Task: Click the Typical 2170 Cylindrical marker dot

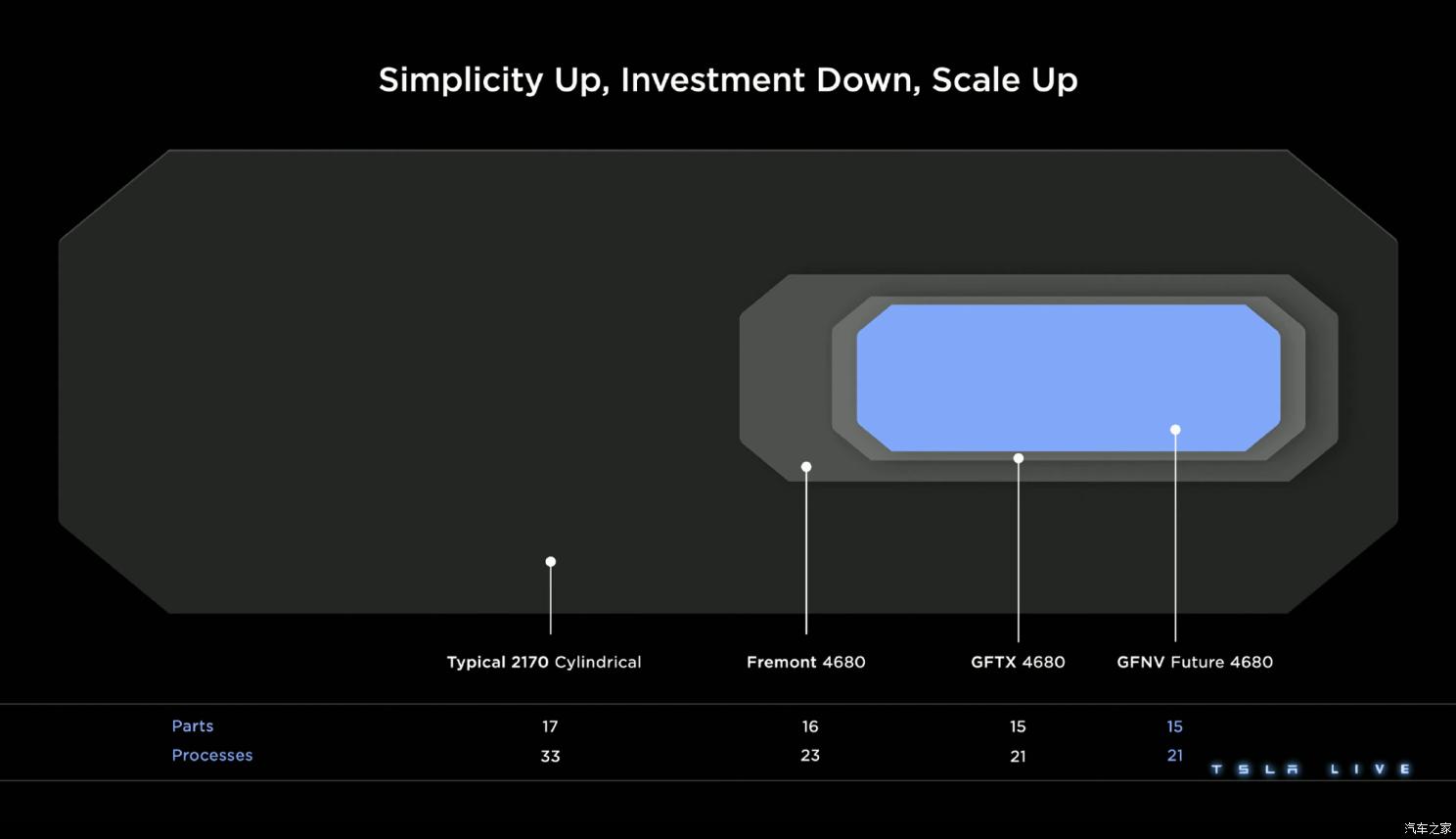Action: tap(551, 562)
